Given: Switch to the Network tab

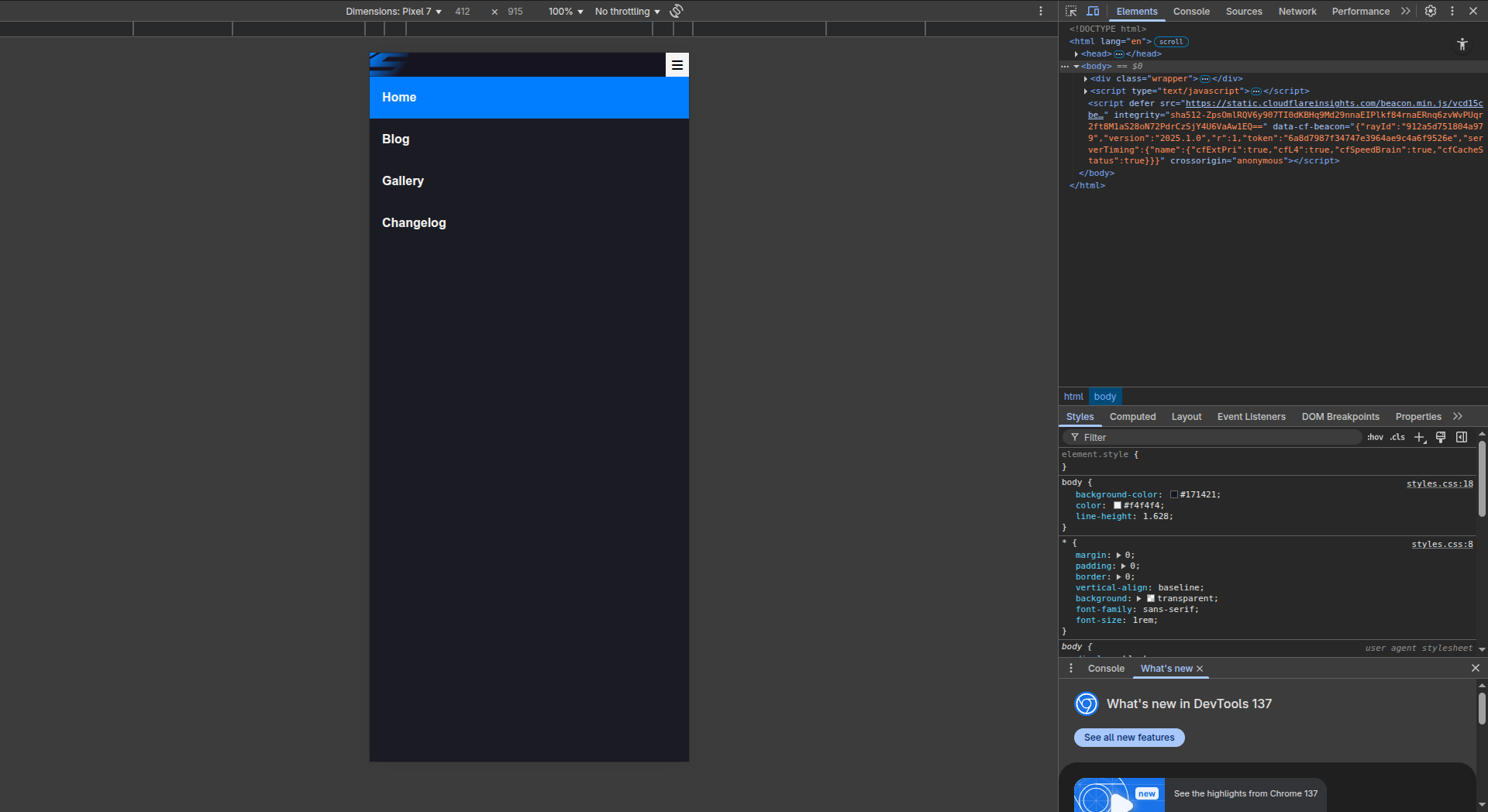Looking at the screenshot, I should point(1297,12).
